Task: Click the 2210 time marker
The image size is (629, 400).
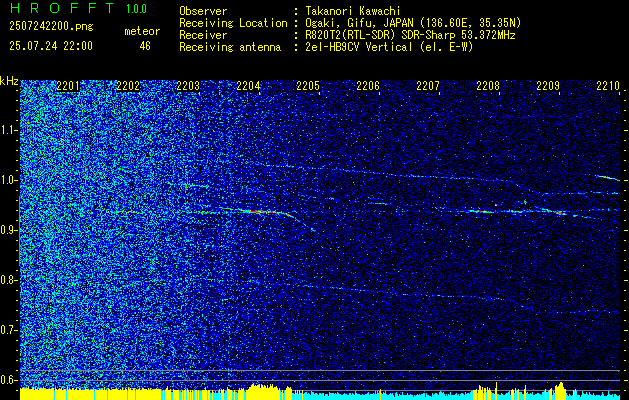Action: coord(608,85)
